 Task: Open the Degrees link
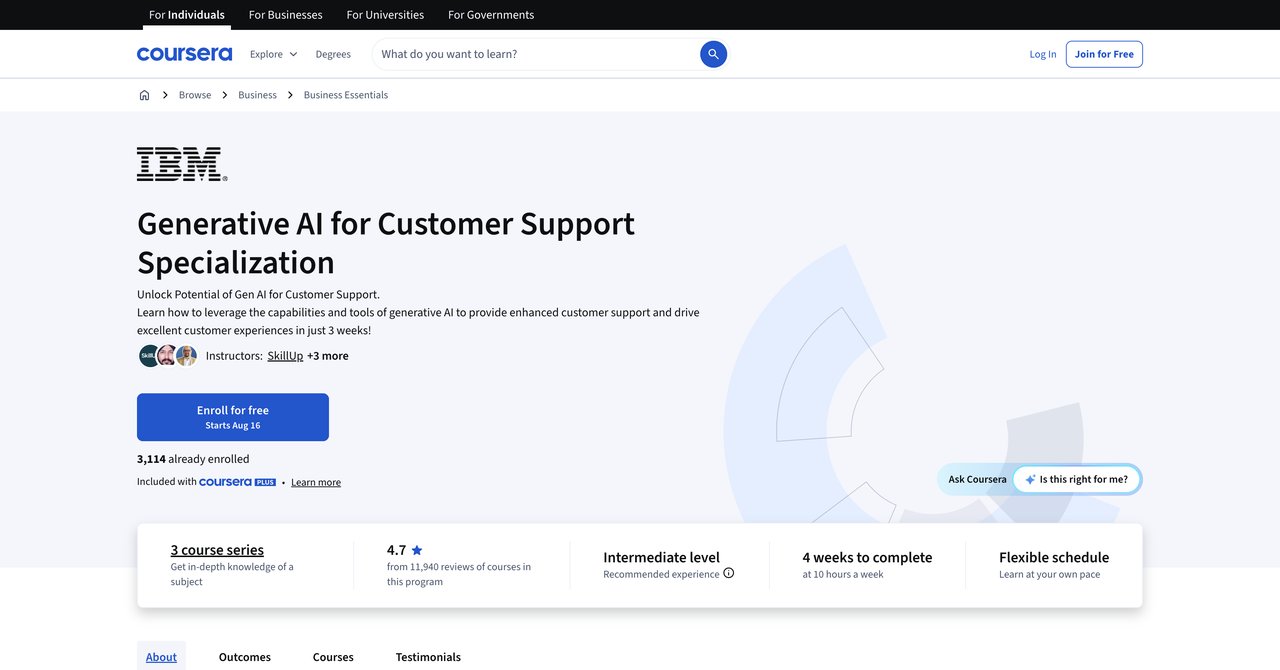(x=333, y=54)
